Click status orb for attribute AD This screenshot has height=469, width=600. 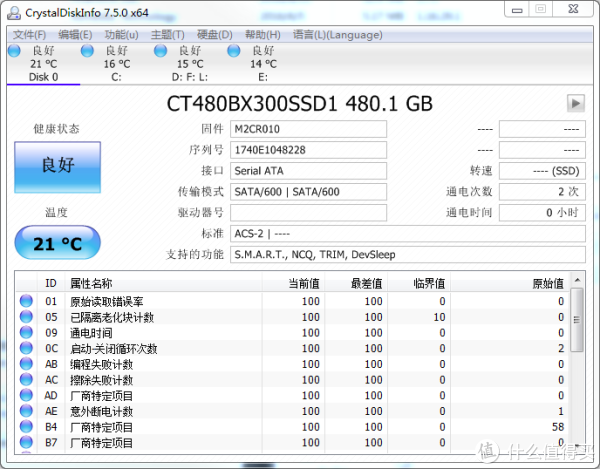click(x=26, y=395)
